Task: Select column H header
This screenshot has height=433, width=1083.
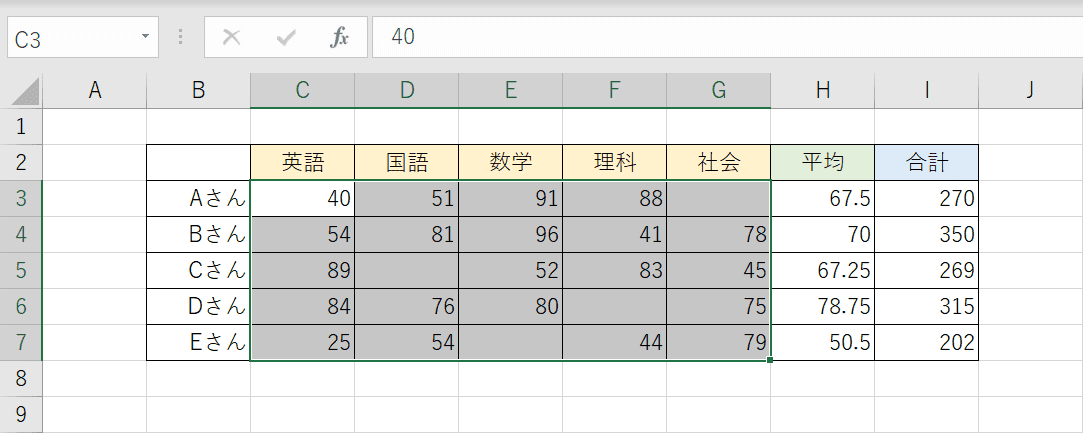Action: tap(823, 90)
